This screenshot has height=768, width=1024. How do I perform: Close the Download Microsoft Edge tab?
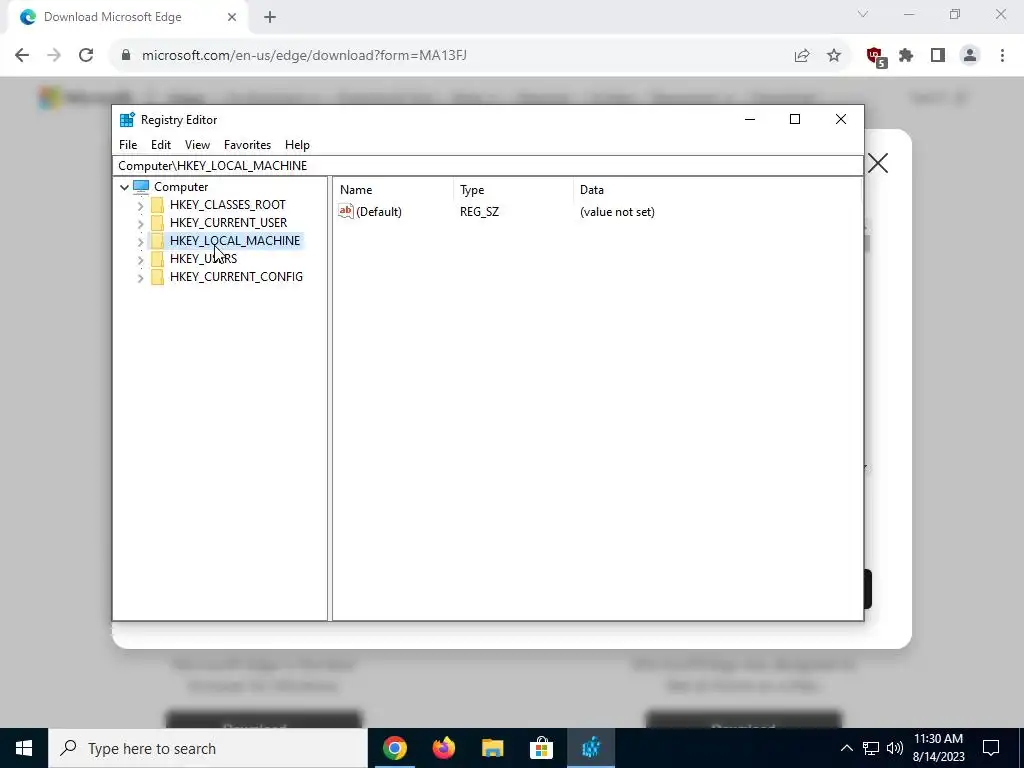pyautogui.click(x=232, y=17)
